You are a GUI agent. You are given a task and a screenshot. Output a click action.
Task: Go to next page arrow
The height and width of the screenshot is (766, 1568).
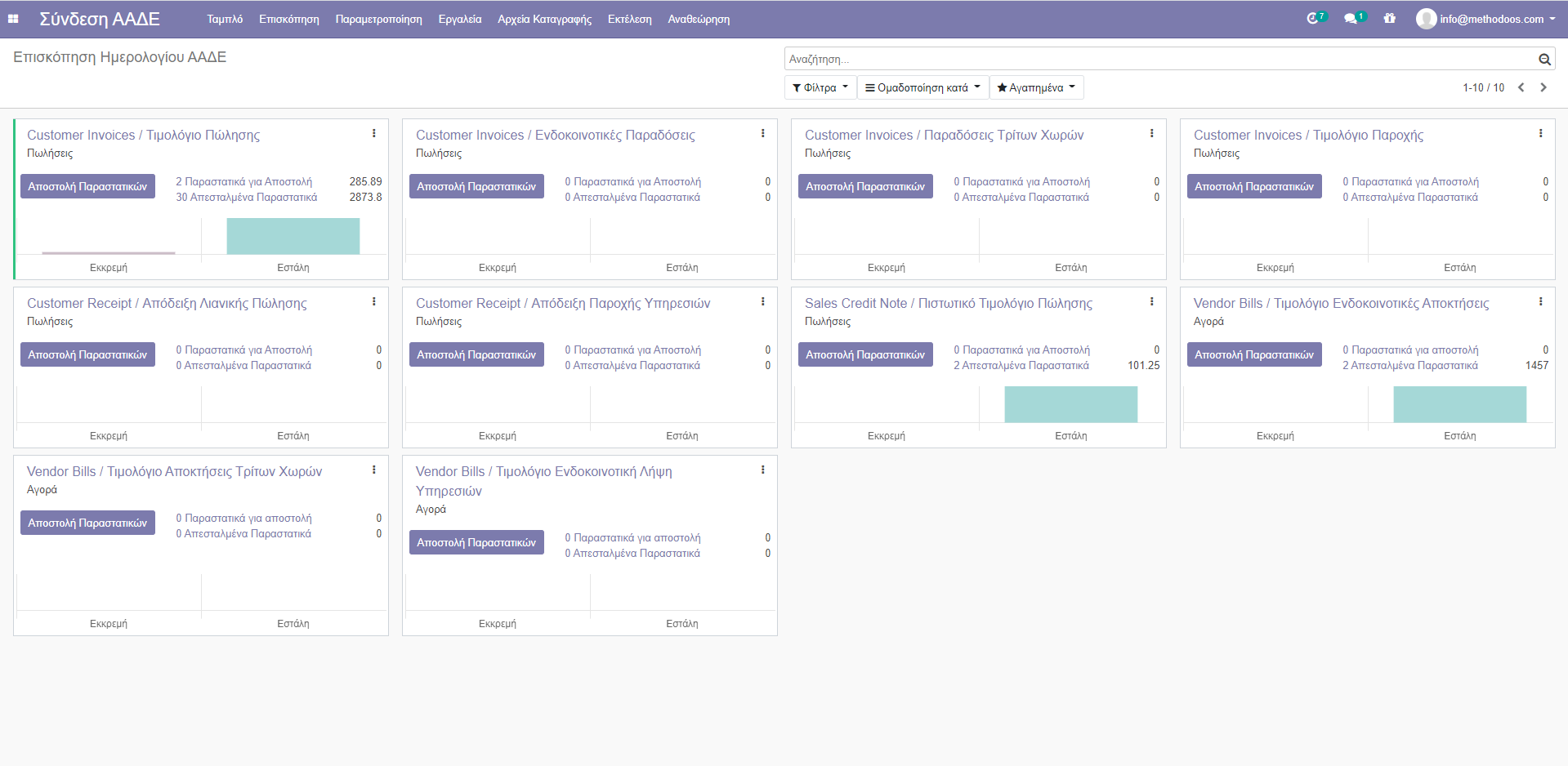[1543, 87]
